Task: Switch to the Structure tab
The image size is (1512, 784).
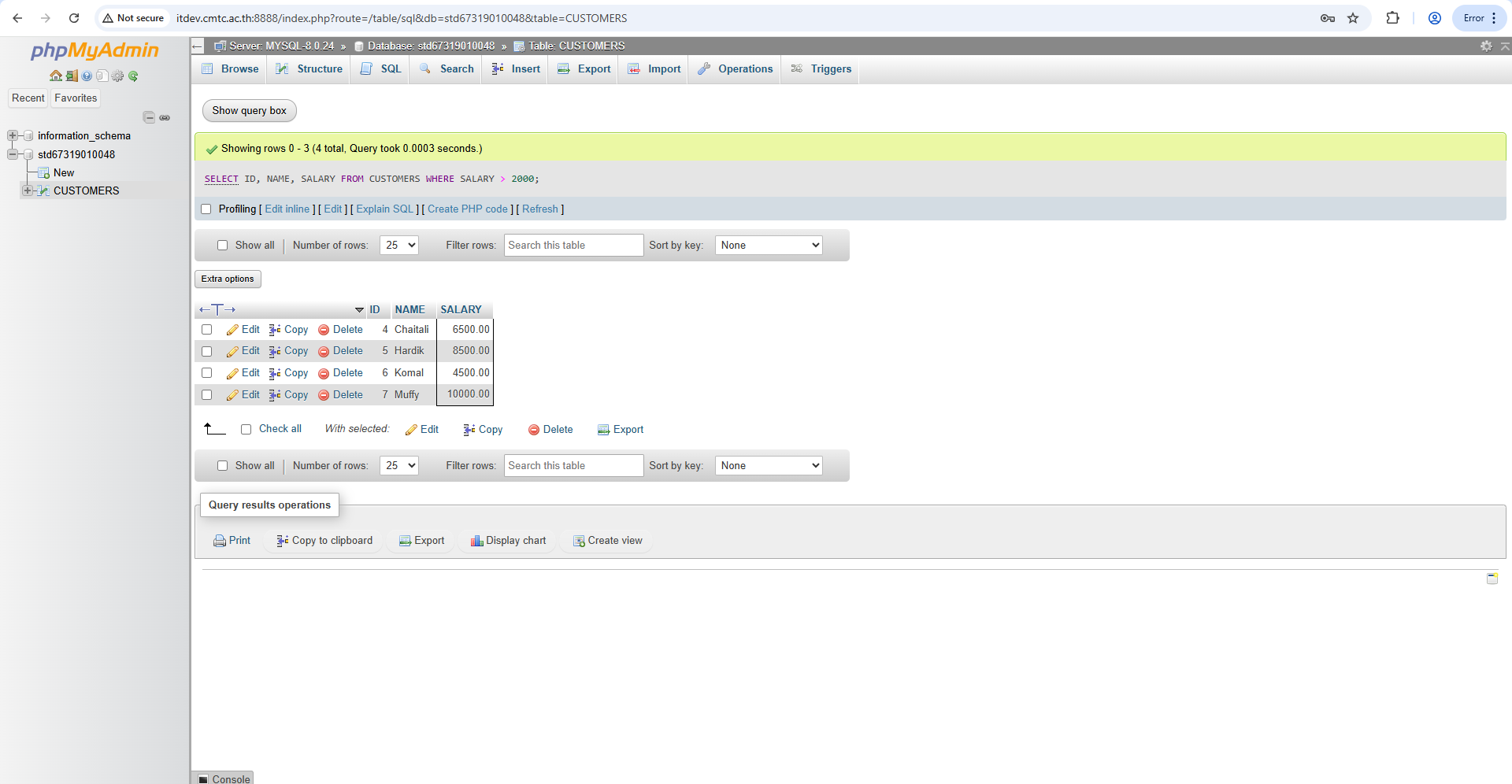Action: click(x=309, y=69)
